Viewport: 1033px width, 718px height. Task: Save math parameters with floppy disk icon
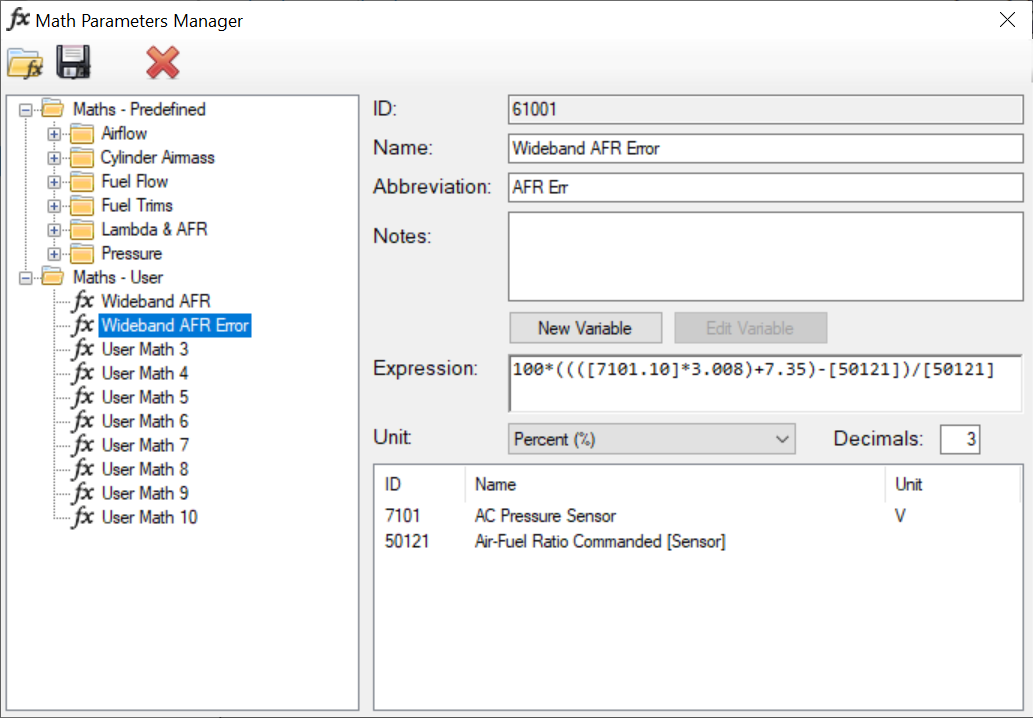click(73, 63)
